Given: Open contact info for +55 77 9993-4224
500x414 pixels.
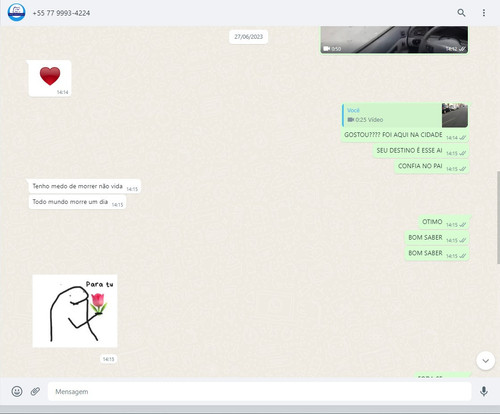Looking at the screenshot, I should (x=61, y=13).
